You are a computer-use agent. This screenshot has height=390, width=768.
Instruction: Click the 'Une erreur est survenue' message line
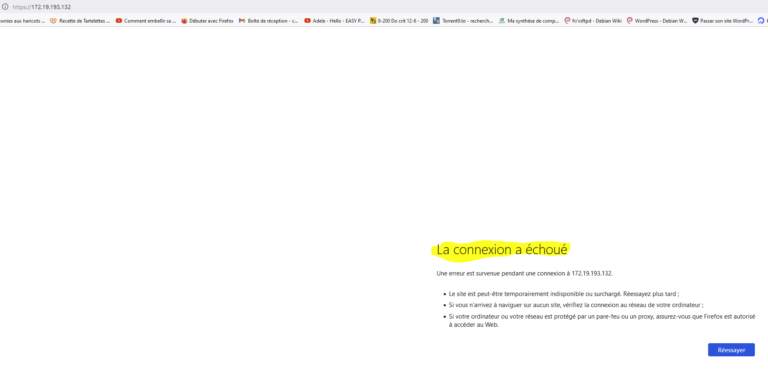524,273
